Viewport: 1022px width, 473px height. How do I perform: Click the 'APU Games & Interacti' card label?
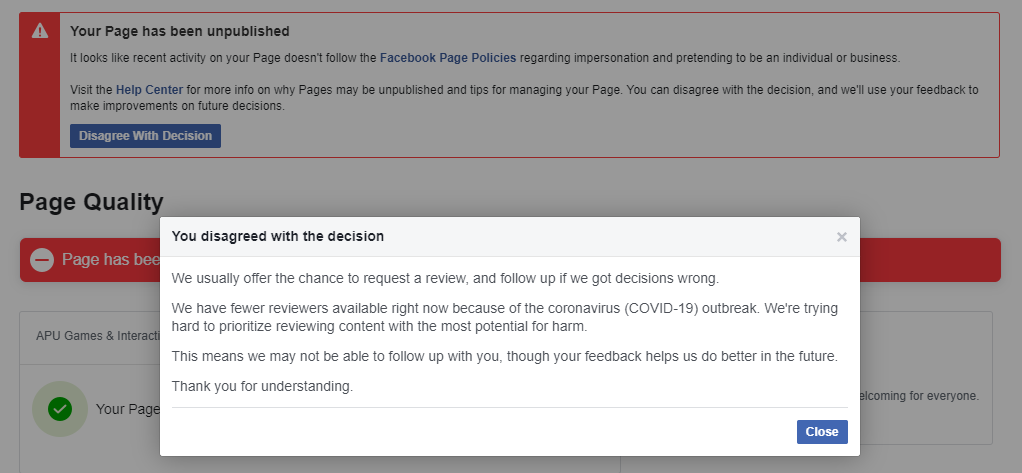tap(98, 336)
